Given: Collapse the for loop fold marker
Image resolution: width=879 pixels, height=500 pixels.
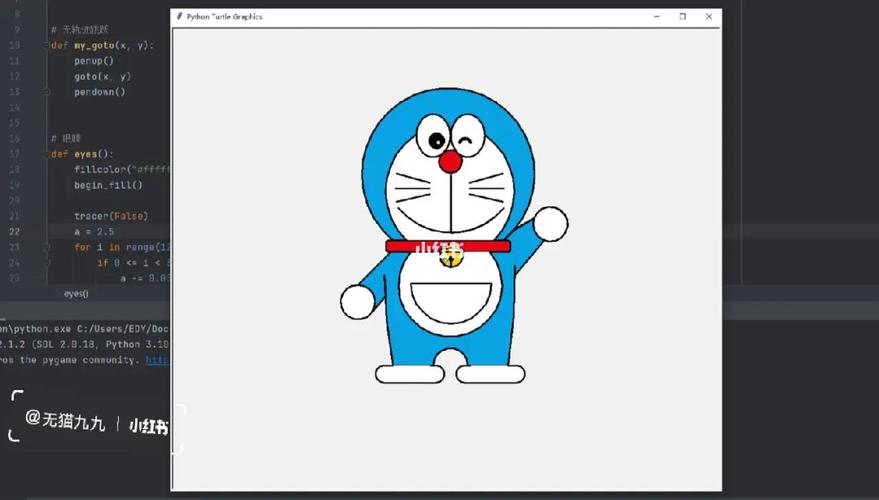Looking at the screenshot, I should point(48,247).
